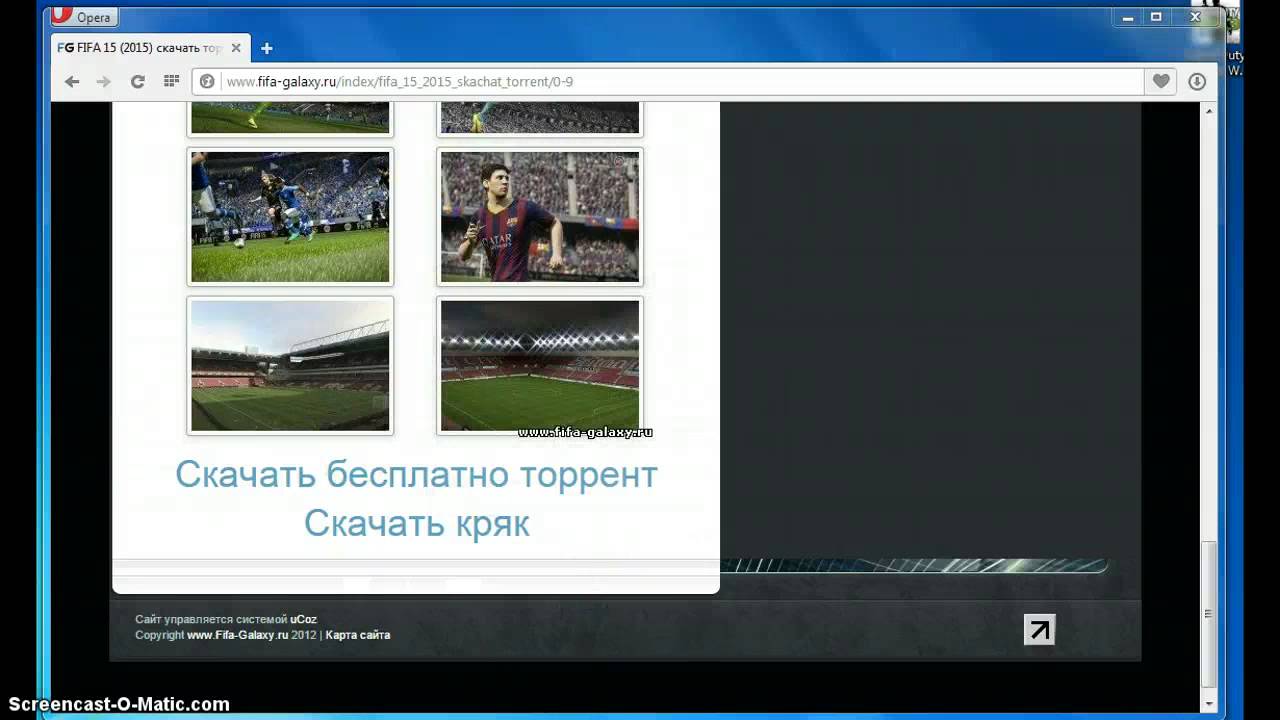Click the site info globe icon
The height and width of the screenshot is (720, 1280).
(x=207, y=82)
